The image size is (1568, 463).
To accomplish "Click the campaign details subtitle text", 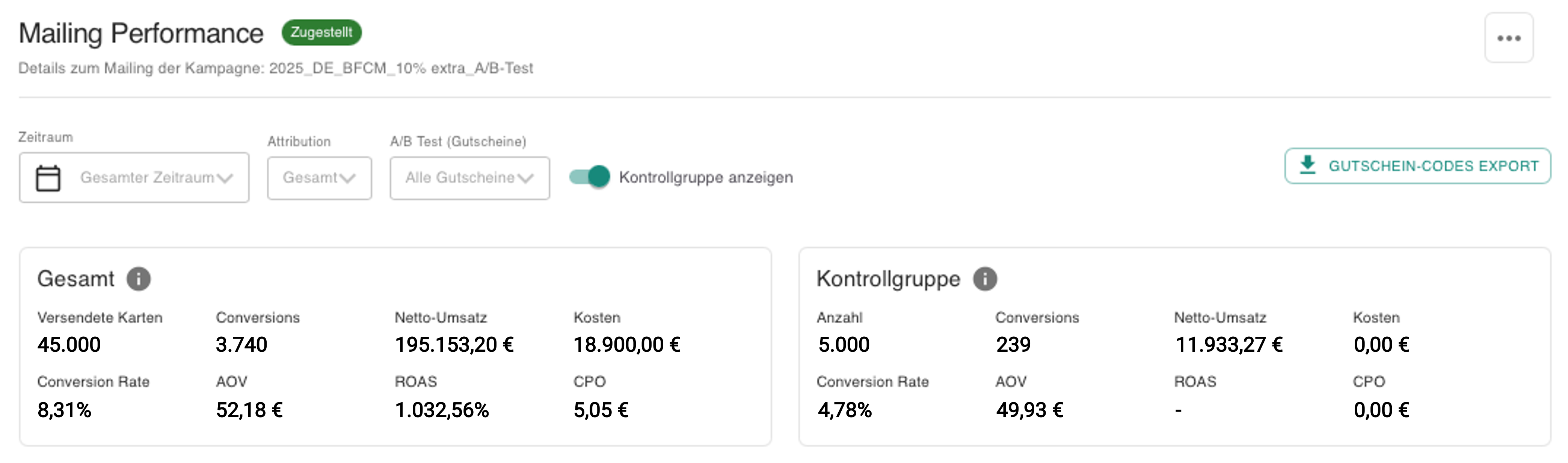I will click(x=275, y=68).
